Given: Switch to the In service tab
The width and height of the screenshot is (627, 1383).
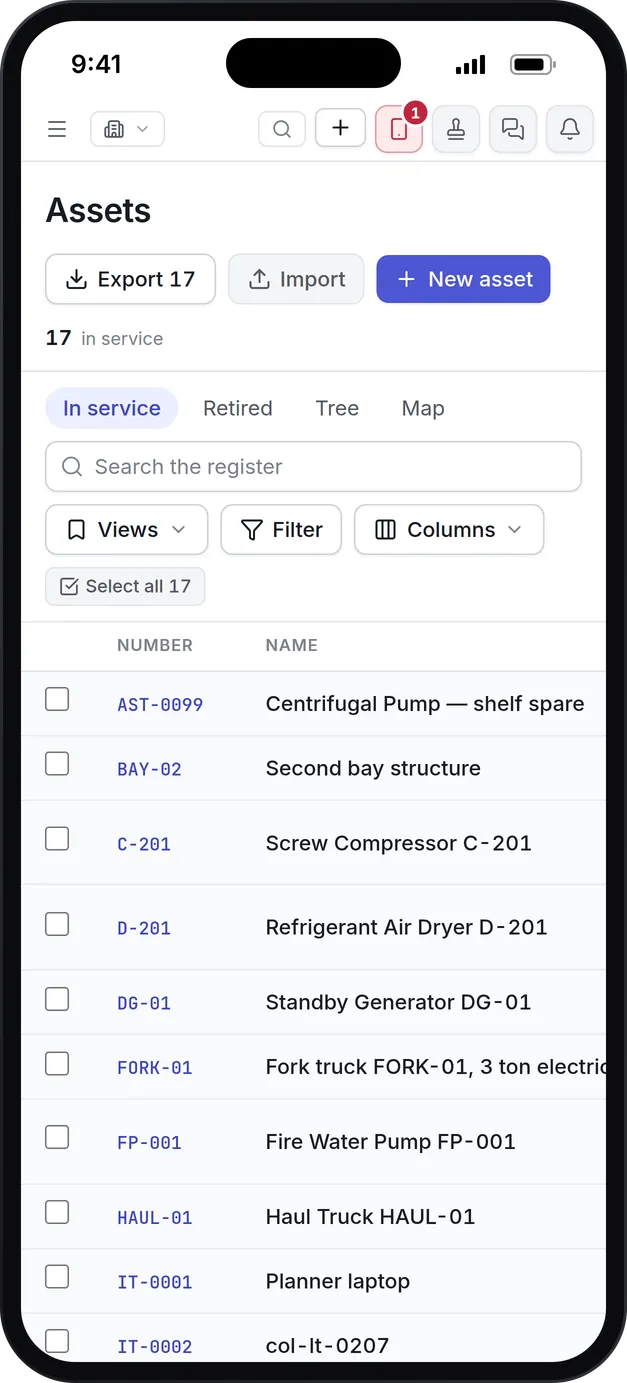Looking at the screenshot, I should (112, 408).
